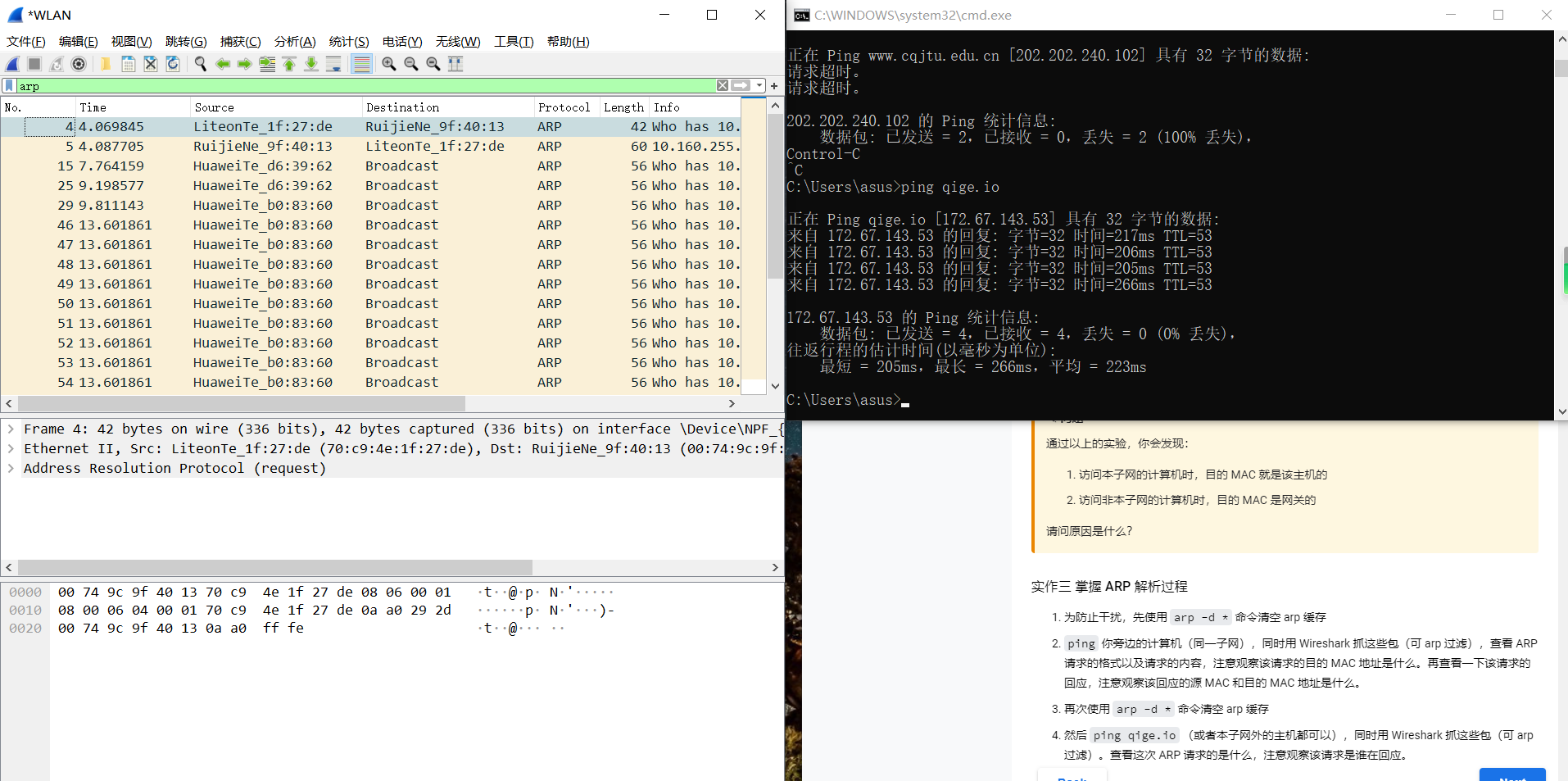Open a capture file via folder icon
Screen dimensions: 1568x781
tap(106, 64)
